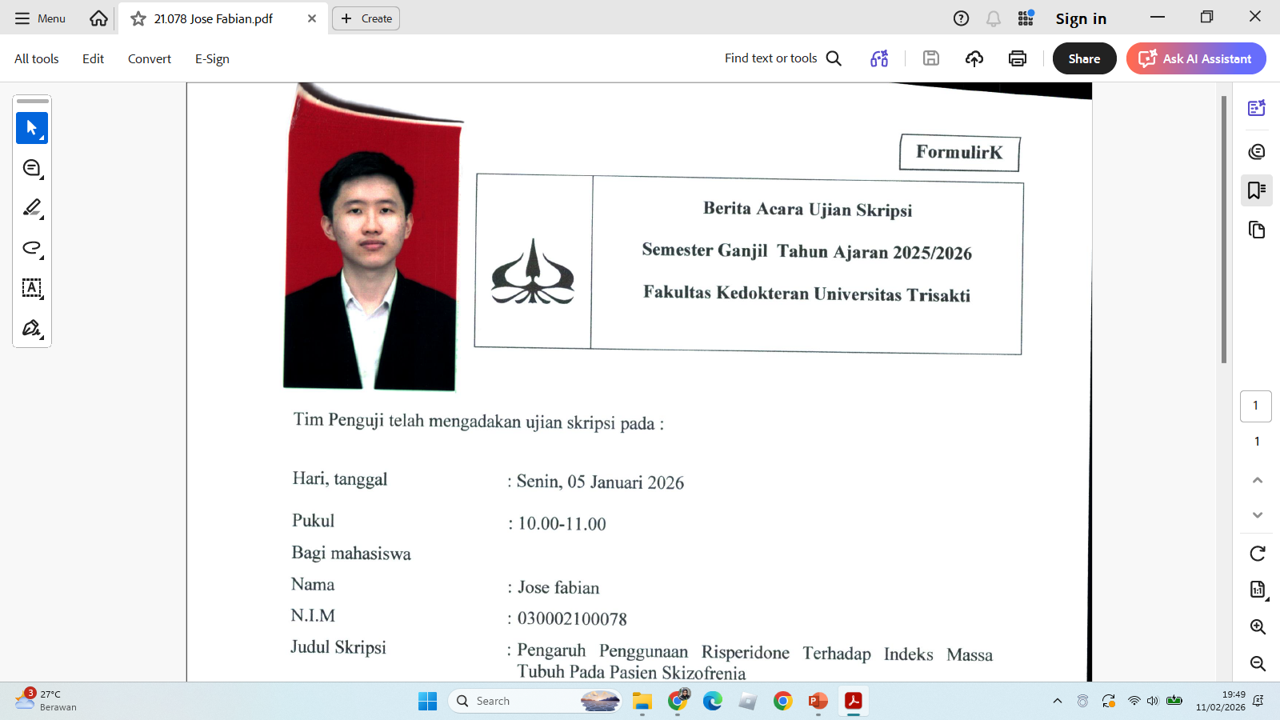Star the 21.078 Jose Fabian.pdf file

(138, 19)
